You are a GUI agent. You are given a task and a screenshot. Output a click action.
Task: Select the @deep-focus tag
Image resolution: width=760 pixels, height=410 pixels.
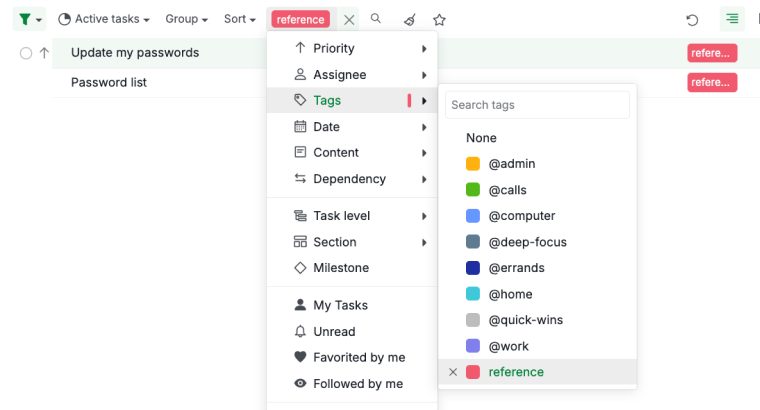pos(538,242)
